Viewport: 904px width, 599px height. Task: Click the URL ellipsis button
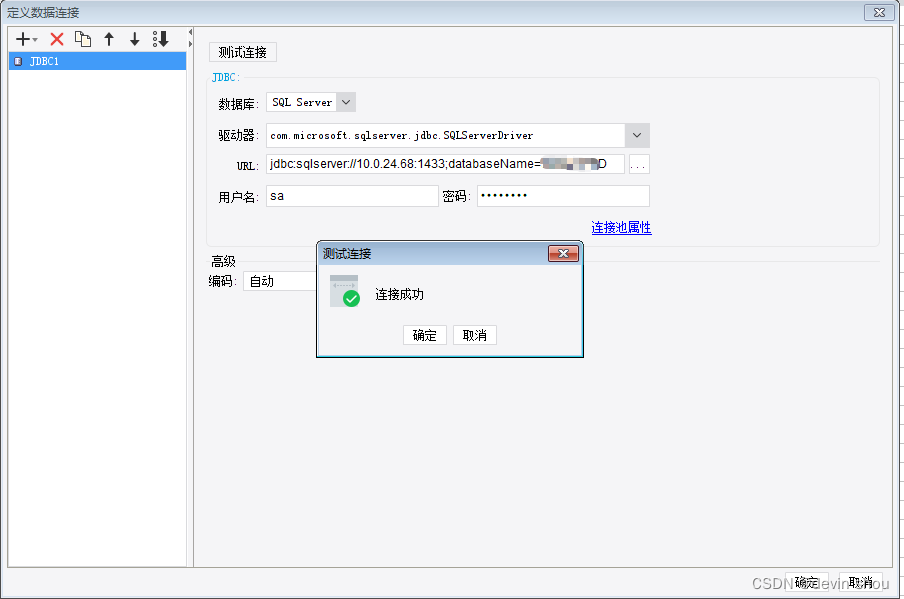pos(639,164)
